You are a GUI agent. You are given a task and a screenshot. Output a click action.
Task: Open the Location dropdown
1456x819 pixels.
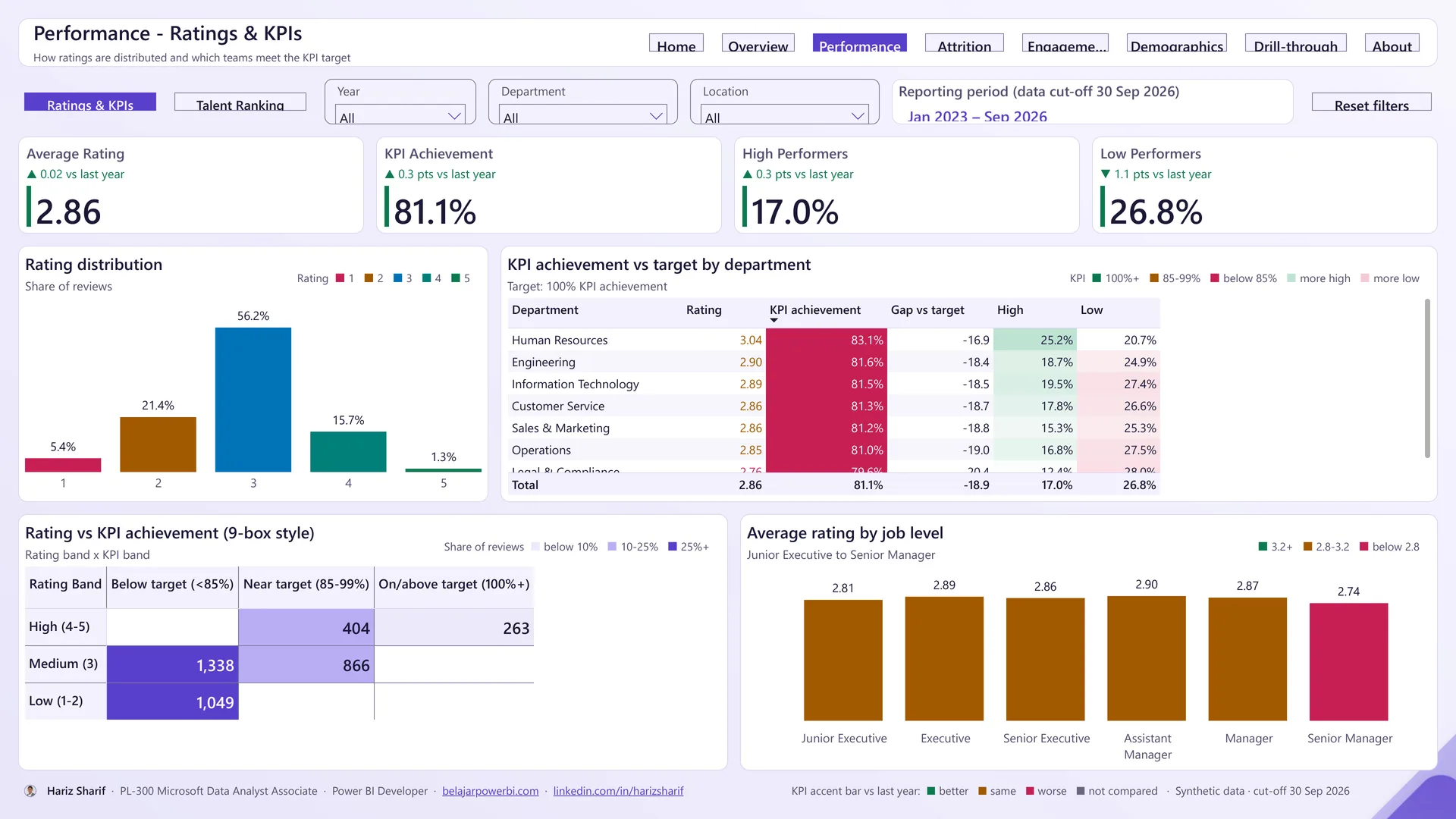(785, 115)
